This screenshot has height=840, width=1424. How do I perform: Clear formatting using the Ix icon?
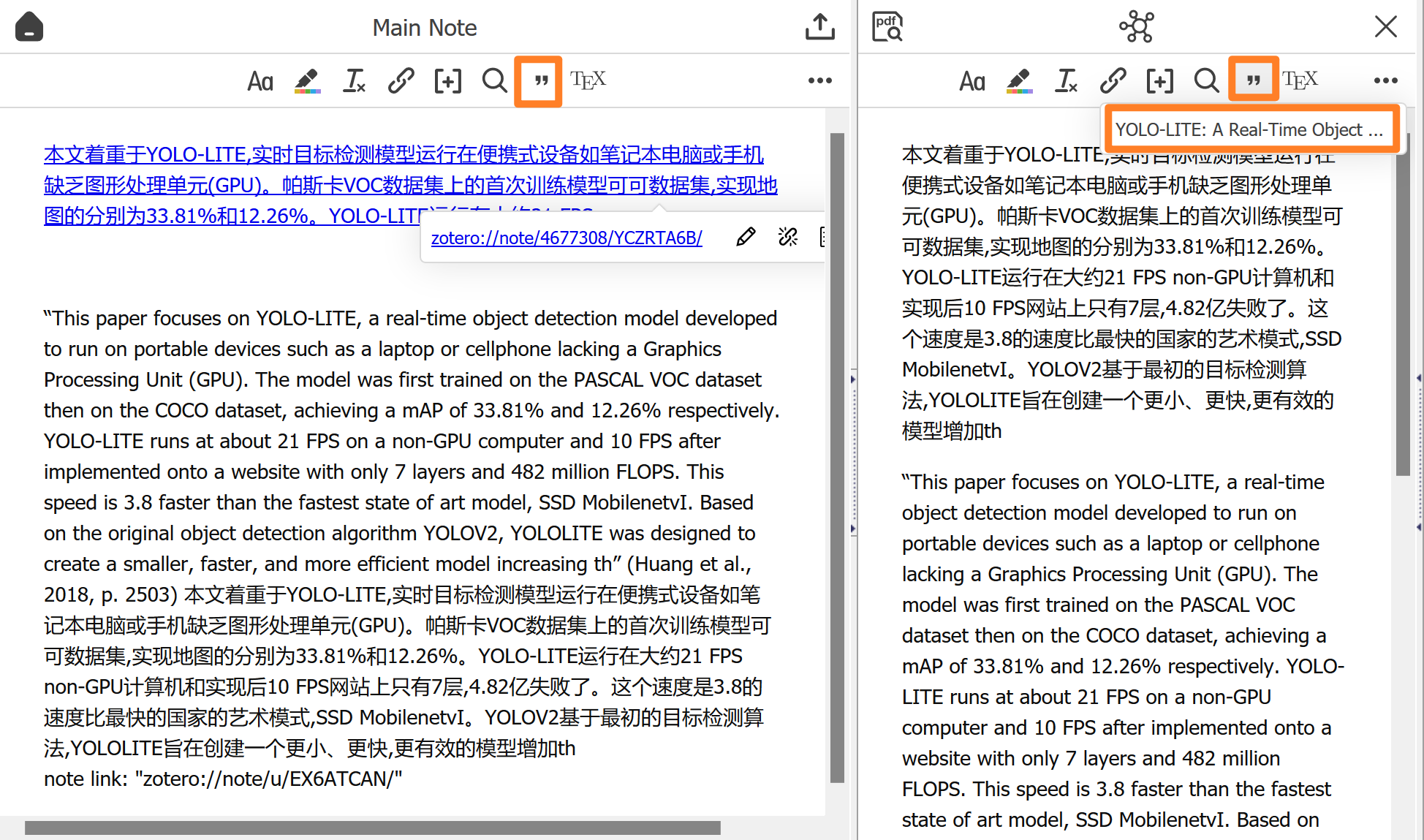pyautogui.click(x=354, y=81)
